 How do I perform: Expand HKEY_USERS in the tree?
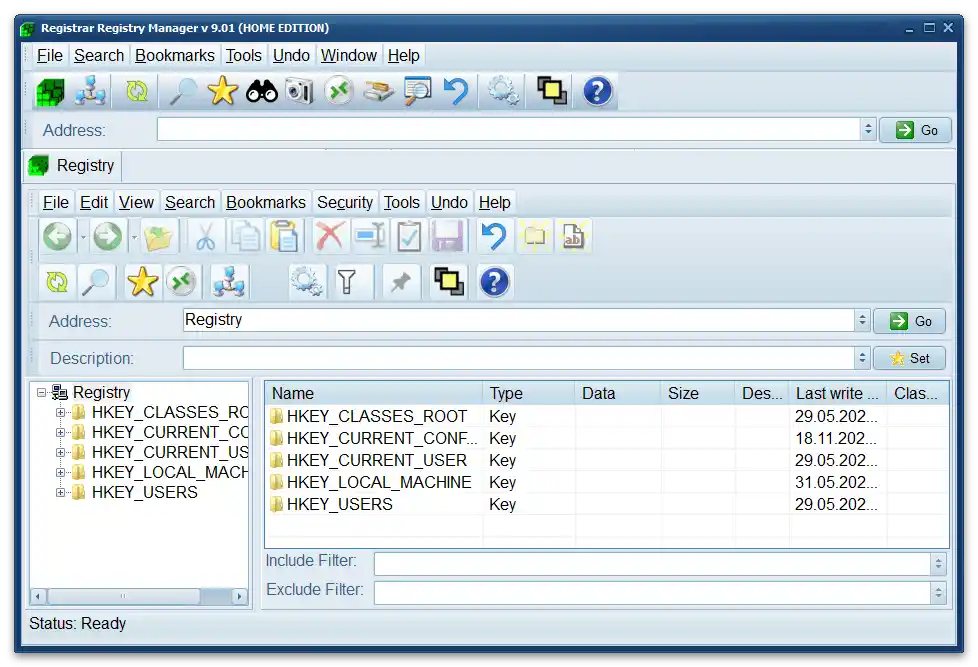pos(60,492)
